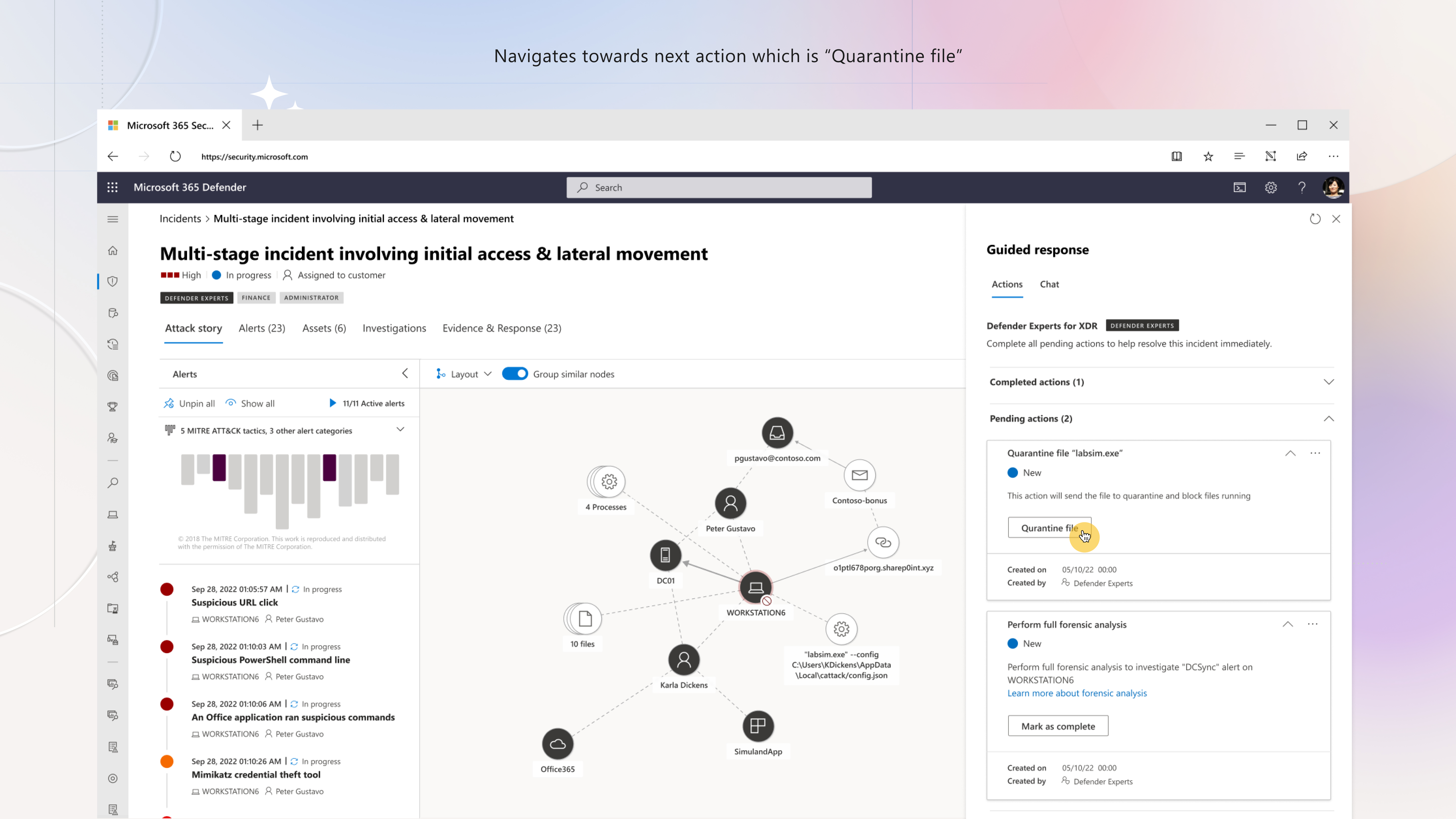Switch to the Chat tab
The image size is (1456, 819).
pyautogui.click(x=1049, y=284)
